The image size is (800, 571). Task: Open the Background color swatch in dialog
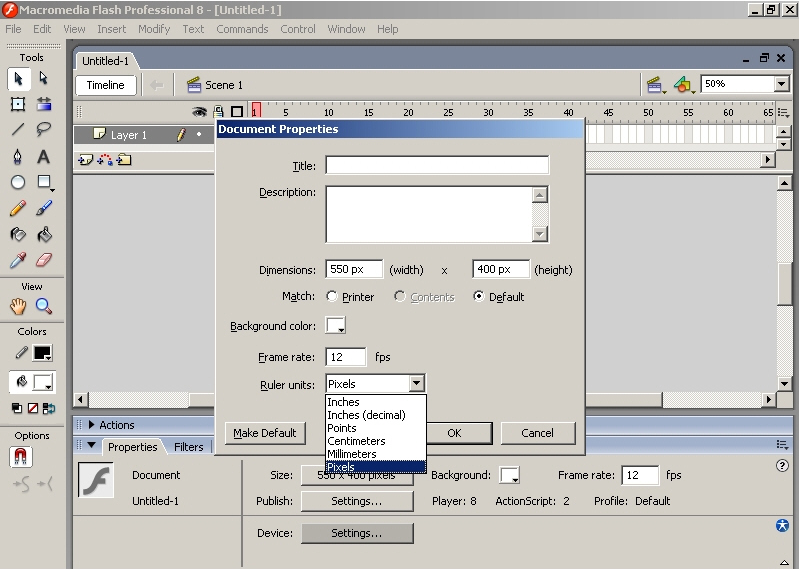pos(336,325)
